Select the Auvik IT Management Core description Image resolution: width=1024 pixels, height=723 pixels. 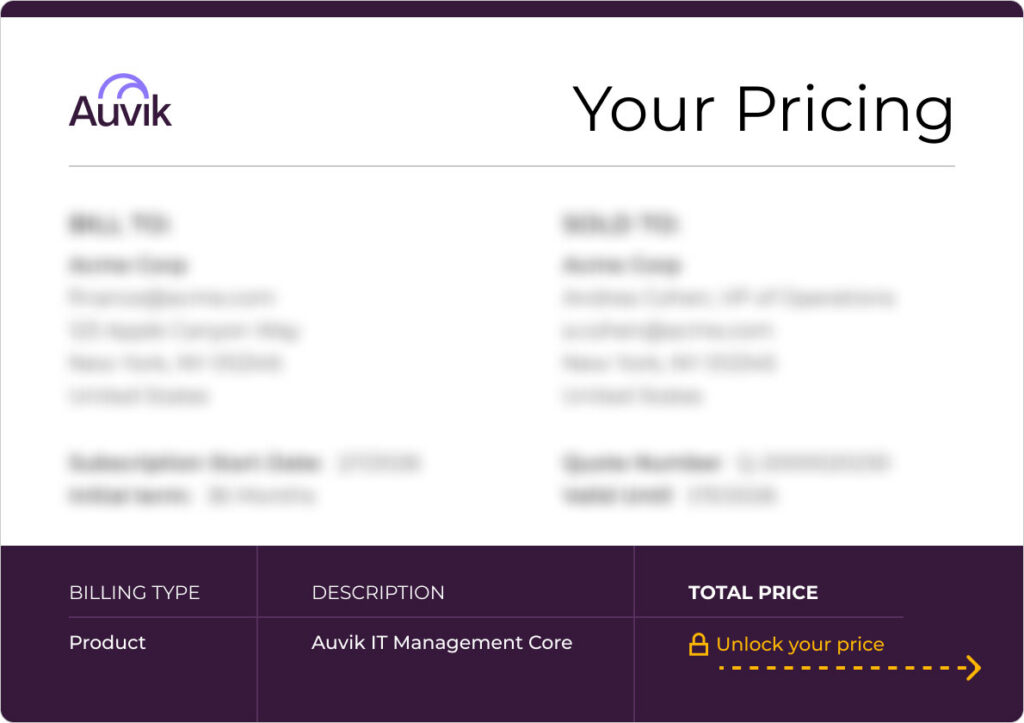(442, 643)
